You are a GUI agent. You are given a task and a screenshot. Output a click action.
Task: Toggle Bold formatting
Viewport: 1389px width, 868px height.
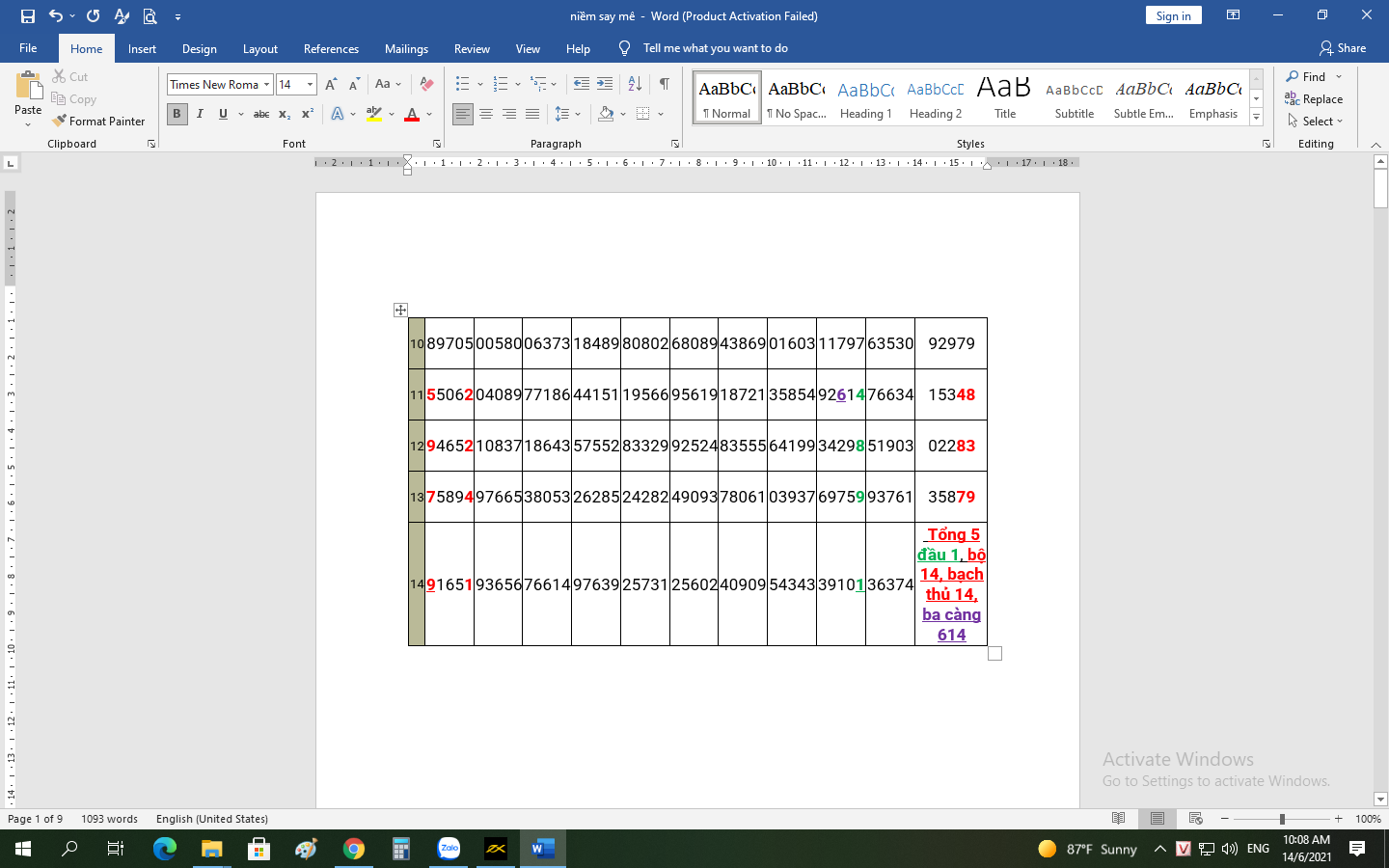(x=177, y=114)
